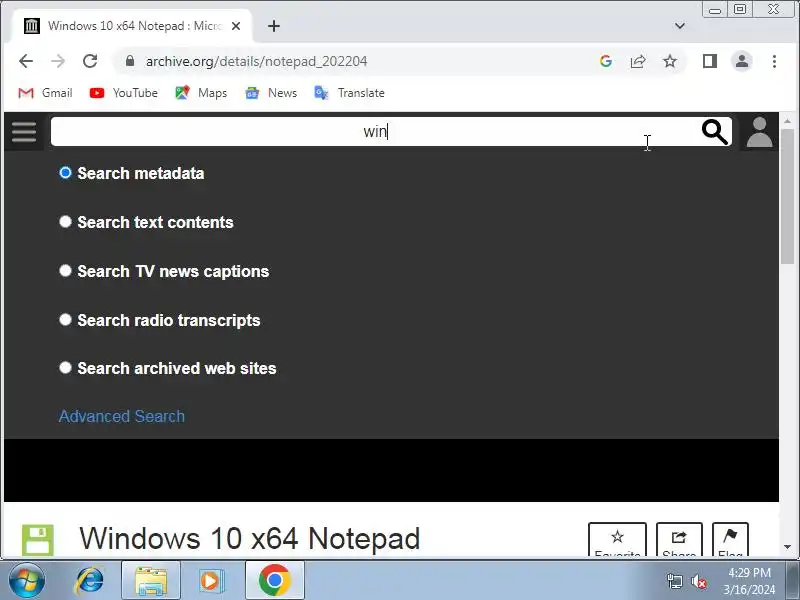This screenshot has height=600, width=800.
Task: Launch Internet Explorer from taskbar
Action: pyautogui.click(x=90, y=580)
